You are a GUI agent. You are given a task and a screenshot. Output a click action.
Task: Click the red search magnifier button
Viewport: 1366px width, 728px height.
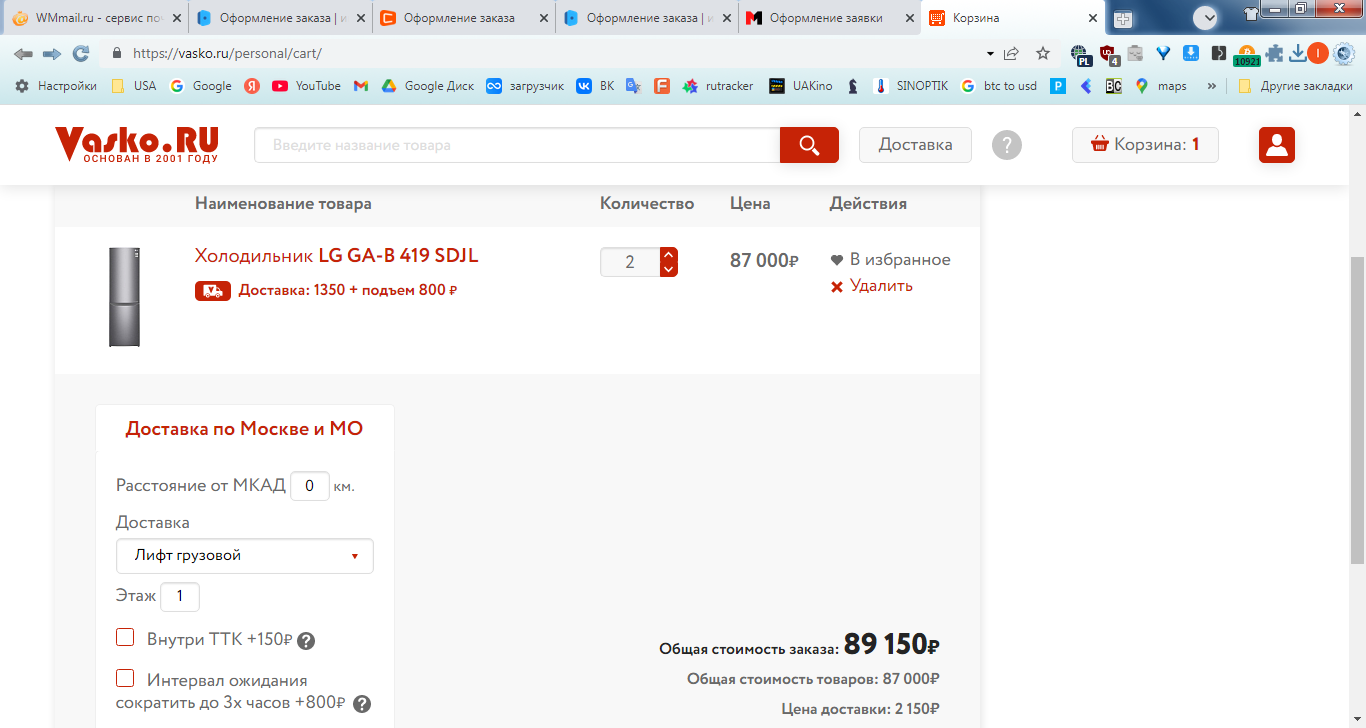click(x=809, y=145)
